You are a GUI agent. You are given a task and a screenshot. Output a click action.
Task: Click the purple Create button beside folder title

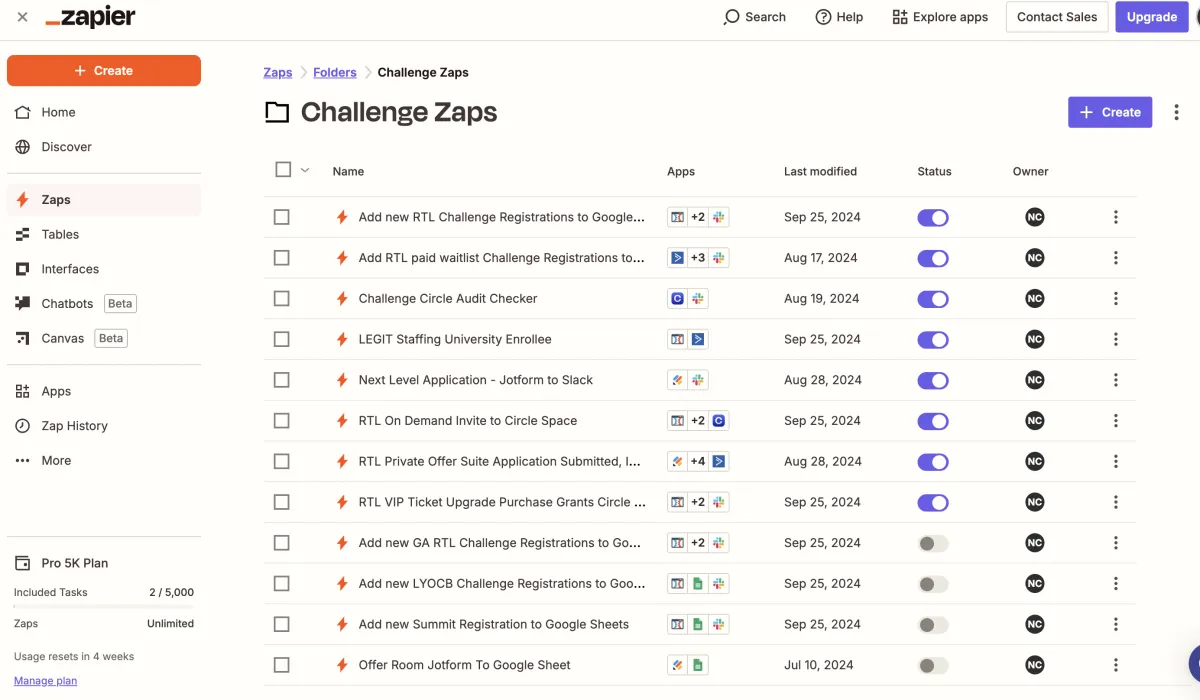tap(1110, 113)
